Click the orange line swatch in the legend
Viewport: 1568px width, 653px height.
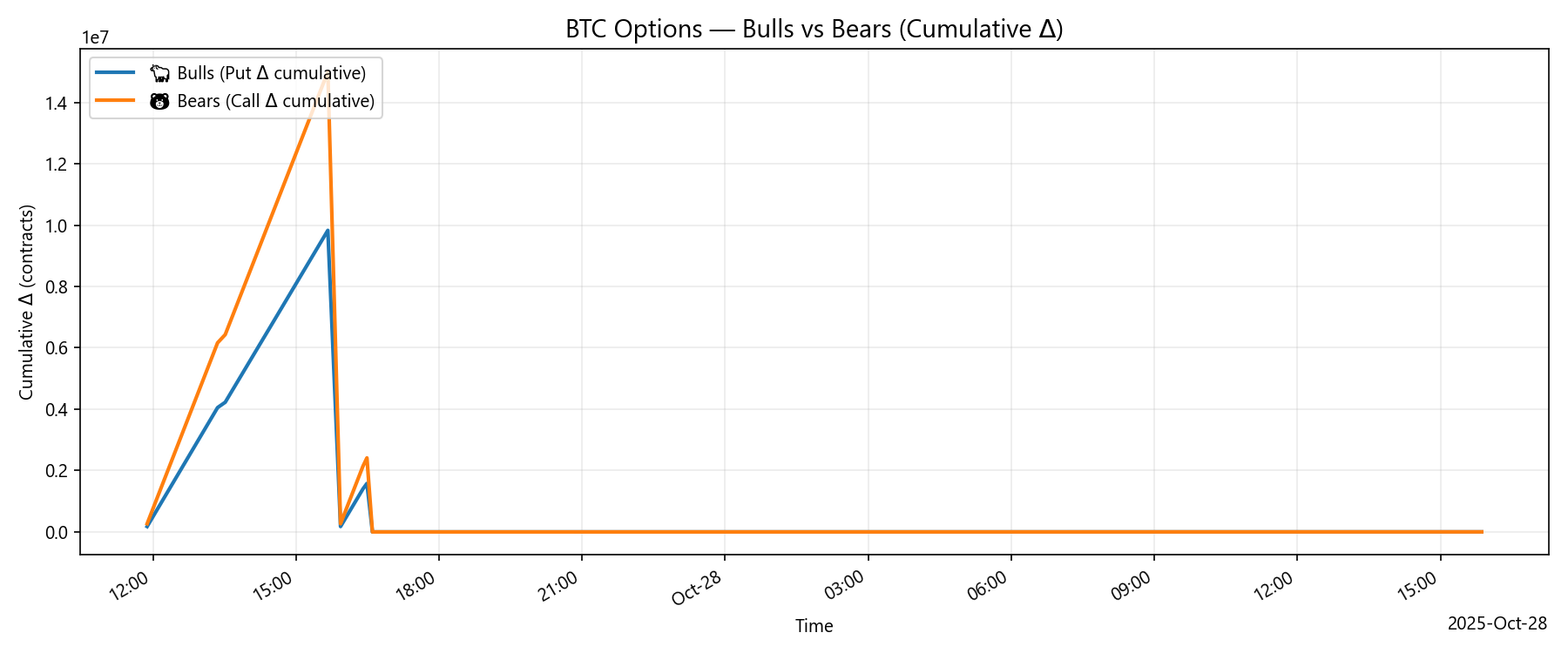click(116, 101)
